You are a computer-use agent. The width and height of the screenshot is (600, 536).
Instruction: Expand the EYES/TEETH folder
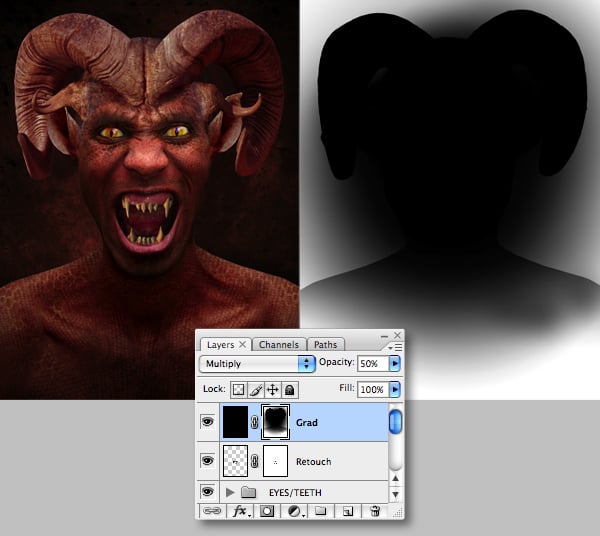click(x=231, y=493)
